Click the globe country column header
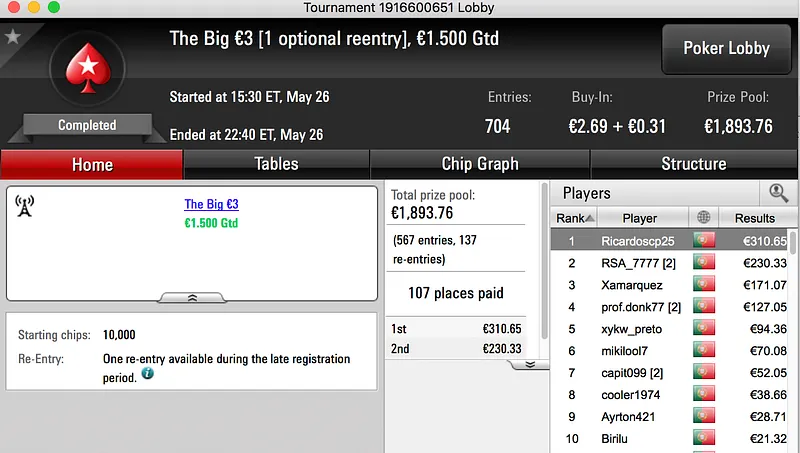 (x=703, y=218)
